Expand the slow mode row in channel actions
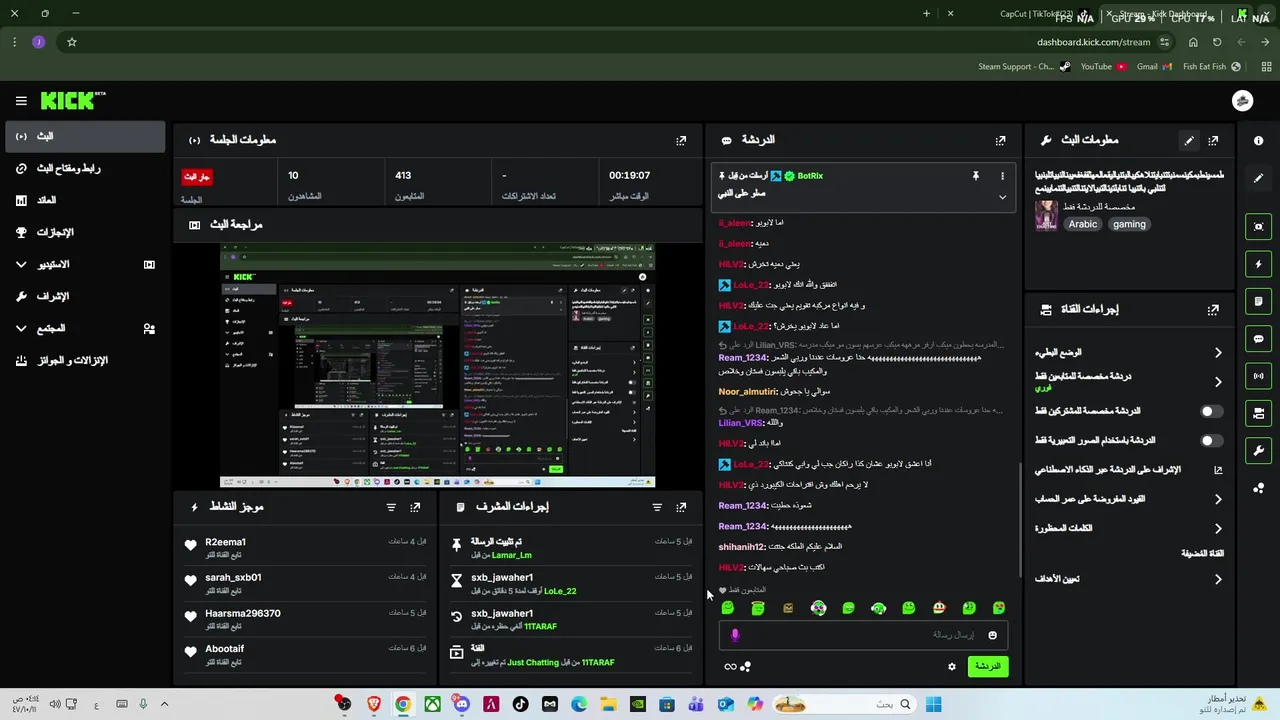This screenshot has width=1280, height=720. pos(1128,352)
